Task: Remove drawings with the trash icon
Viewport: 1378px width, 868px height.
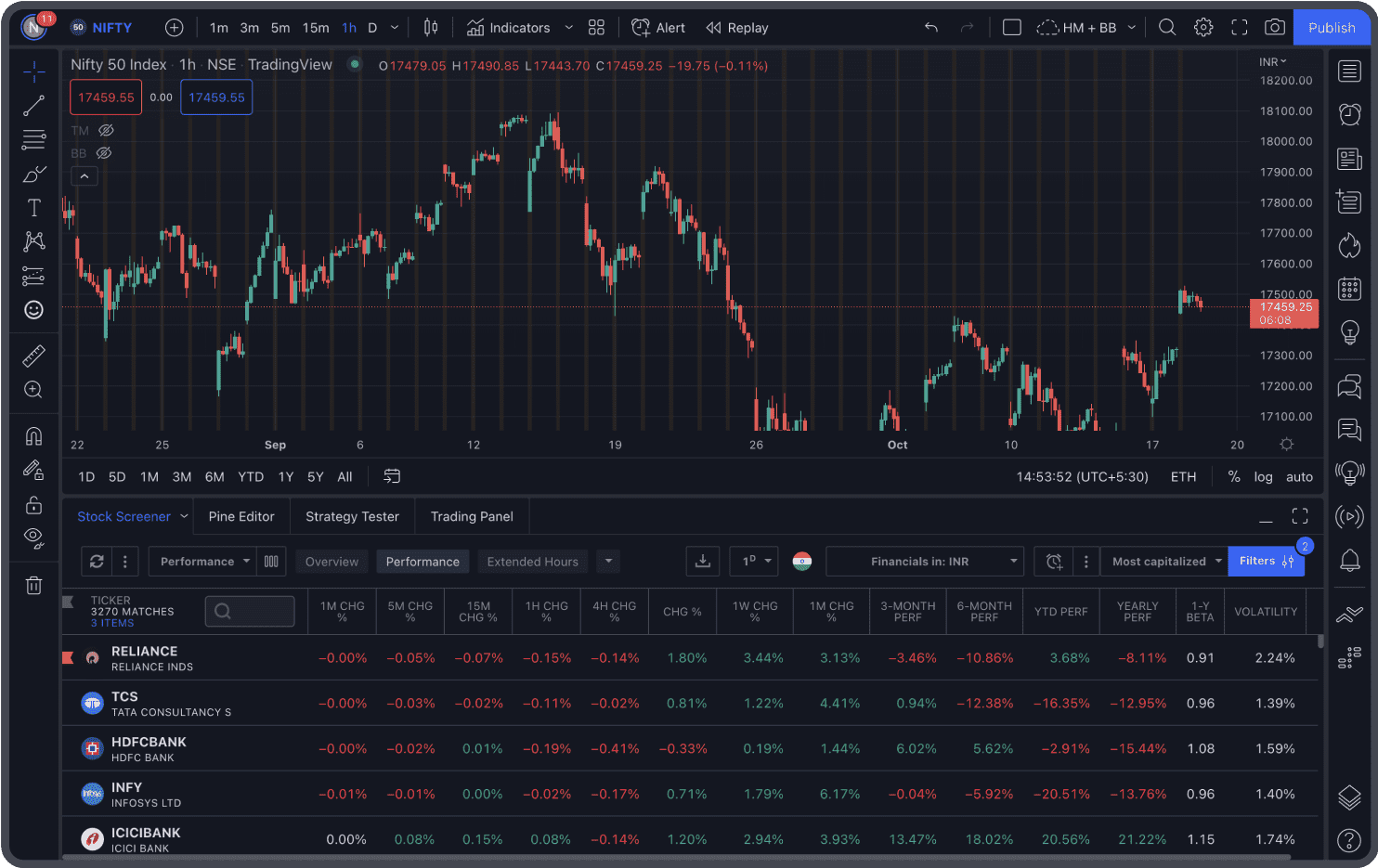Action: 33,586
